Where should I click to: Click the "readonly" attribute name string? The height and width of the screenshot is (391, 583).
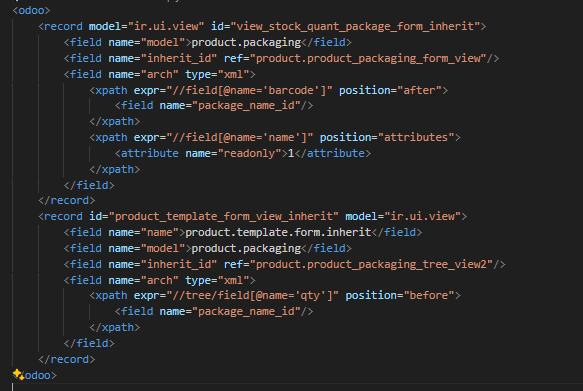[x=249, y=154]
